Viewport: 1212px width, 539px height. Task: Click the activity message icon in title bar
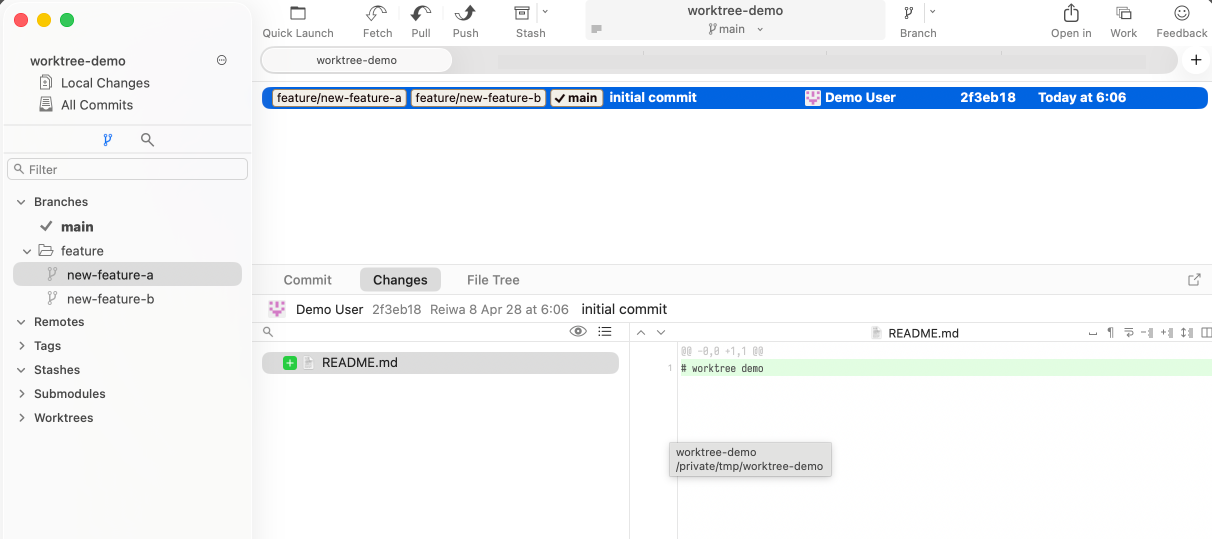tap(597, 29)
